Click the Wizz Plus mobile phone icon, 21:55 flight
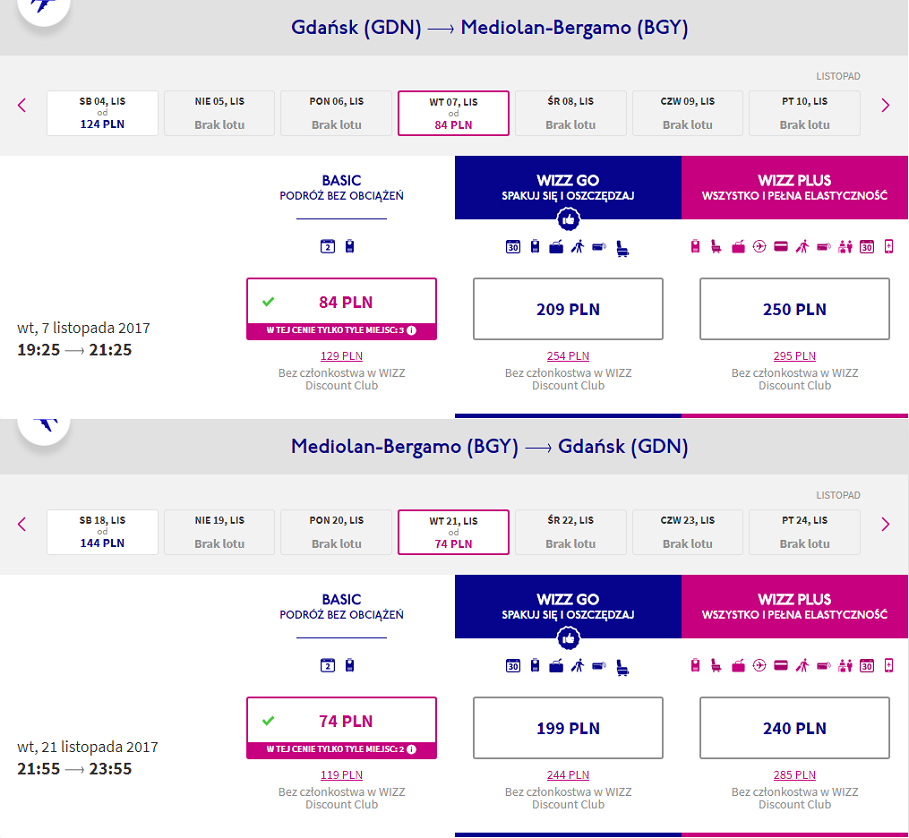 point(889,665)
